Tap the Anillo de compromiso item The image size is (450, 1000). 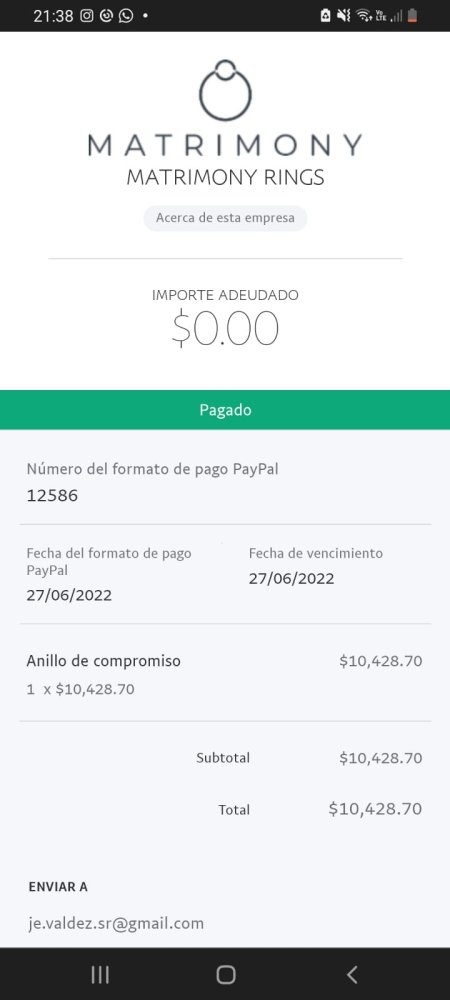click(x=103, y=661)
